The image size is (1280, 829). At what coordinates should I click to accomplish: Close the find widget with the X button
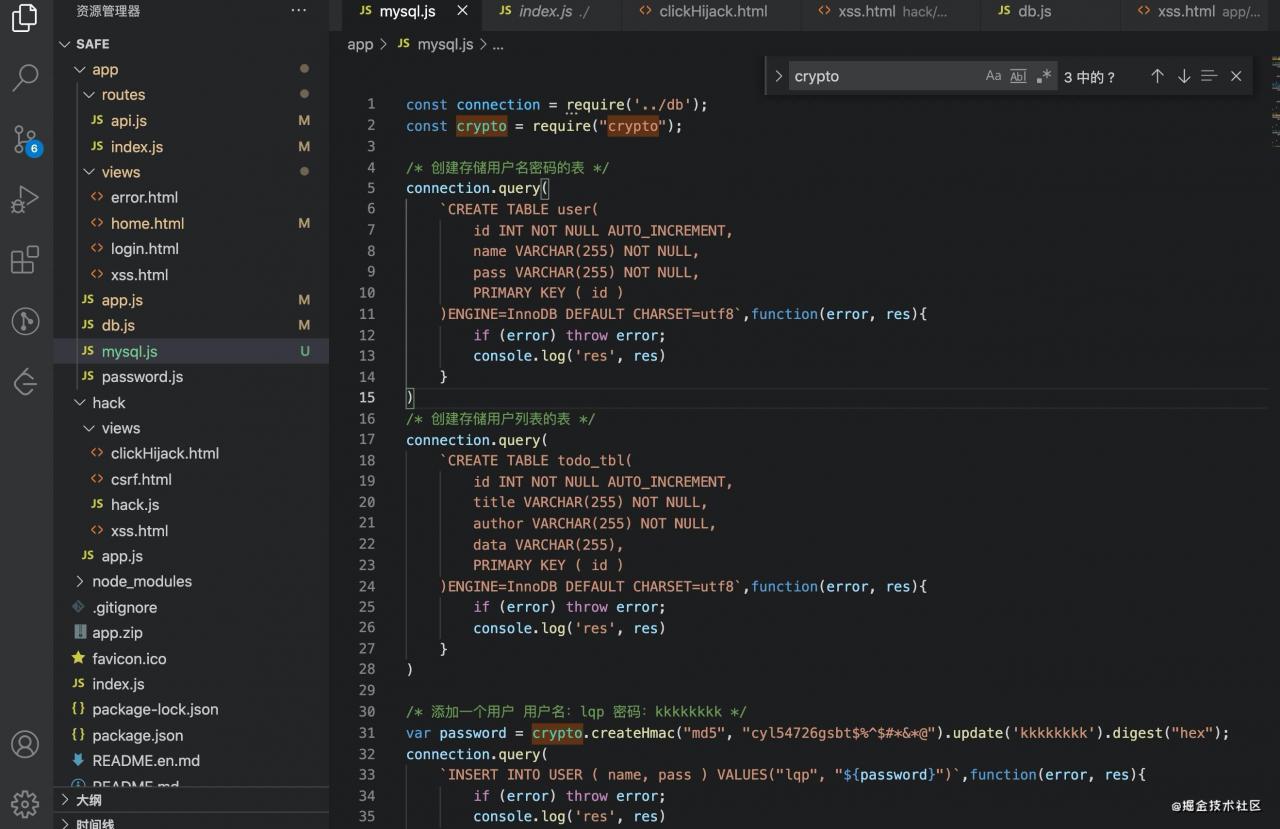(1235, 76)
